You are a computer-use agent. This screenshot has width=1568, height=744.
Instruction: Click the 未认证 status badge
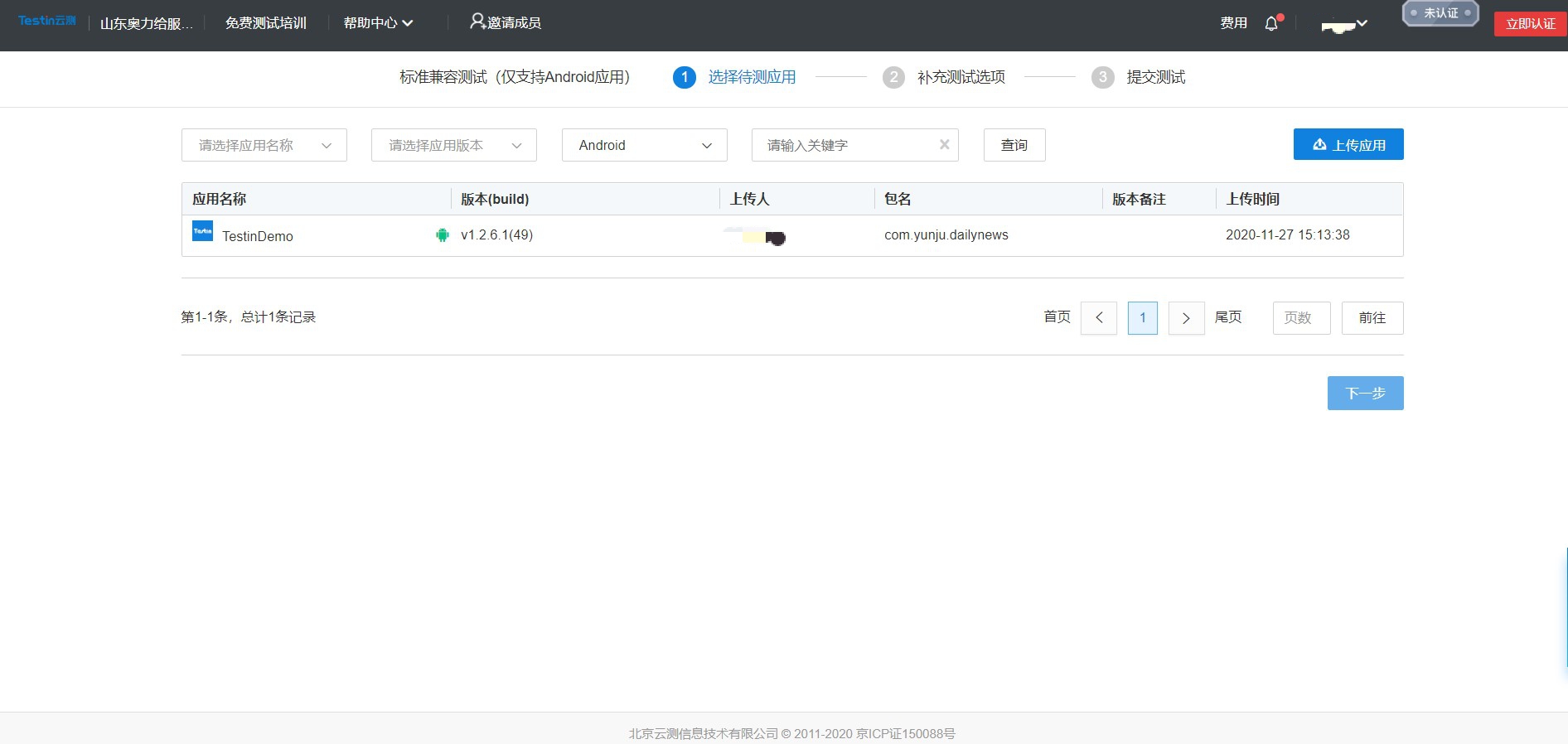[x=1440, y=13]
